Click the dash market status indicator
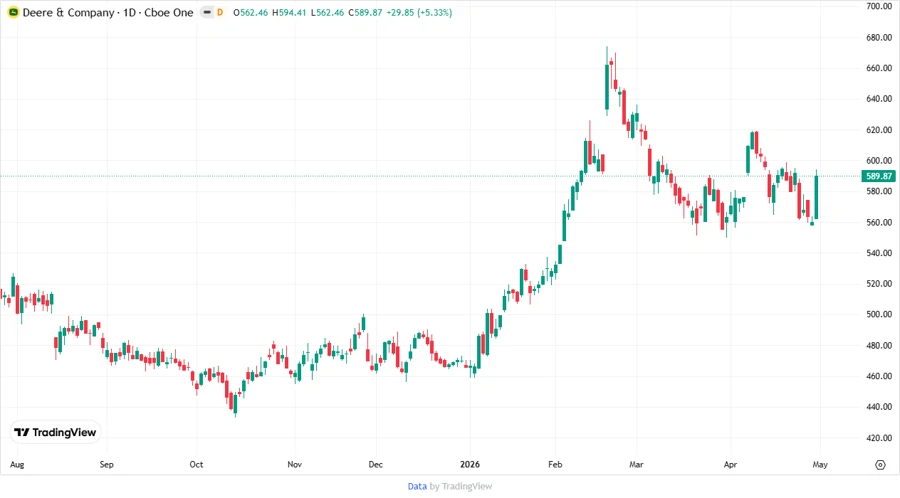This screenshot has width=900, height=498. [x=207, y=12]
